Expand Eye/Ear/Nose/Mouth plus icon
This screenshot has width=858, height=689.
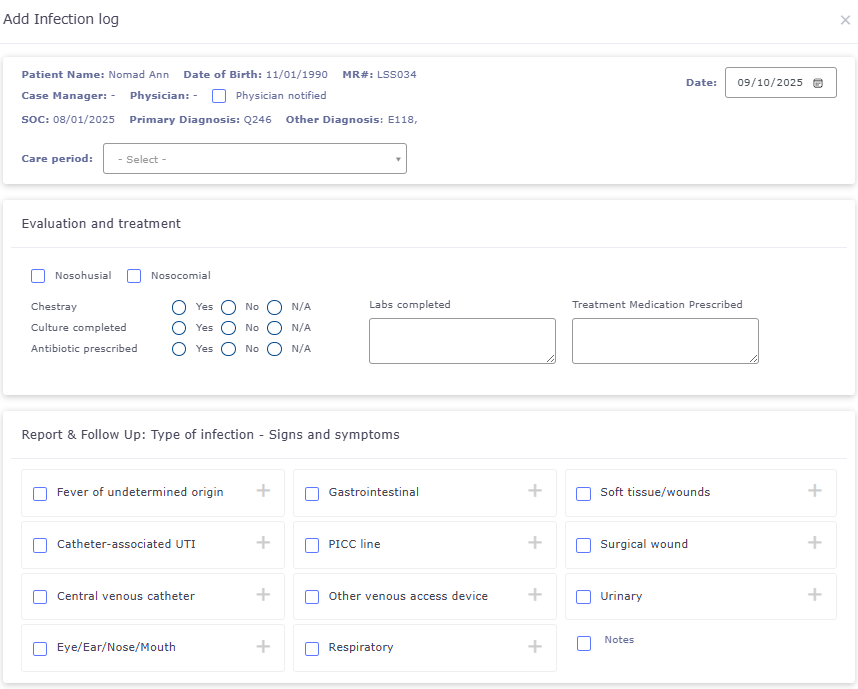263,646
